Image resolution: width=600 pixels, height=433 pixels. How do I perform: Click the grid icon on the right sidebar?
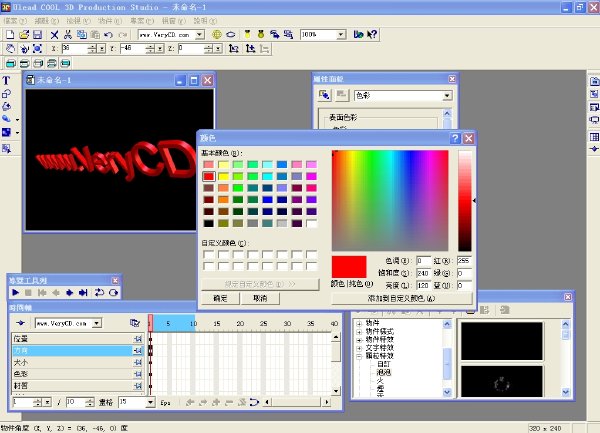pyautogui.click(x=594, y=137)
